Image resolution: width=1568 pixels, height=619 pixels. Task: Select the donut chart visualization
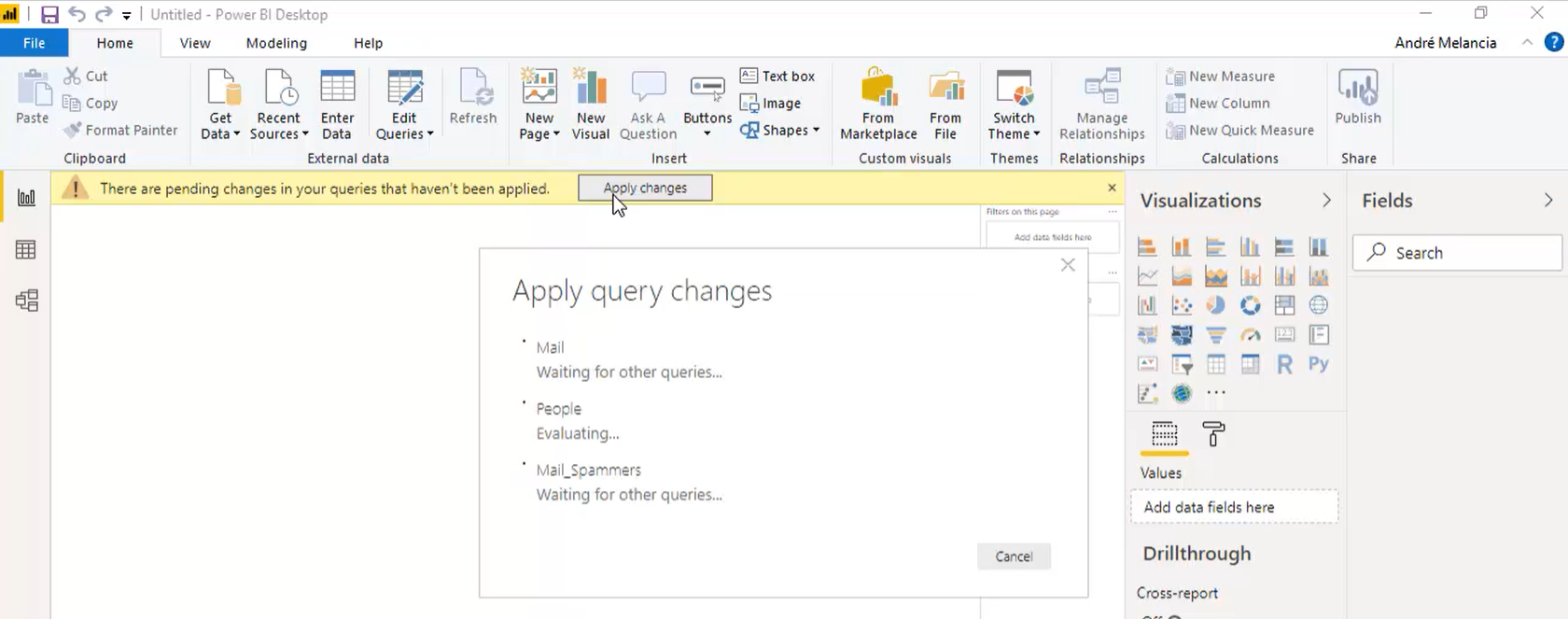(x=1250, y=305)
